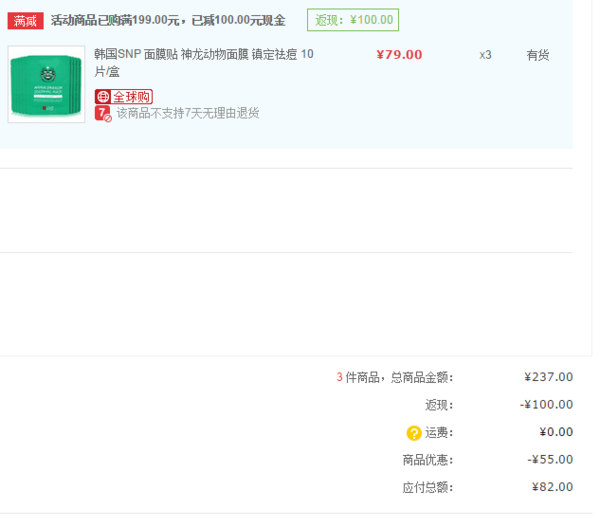Click the red 满减 promotion tag
600x527 pixels.
pyautogui.click(x=26, y=20)
